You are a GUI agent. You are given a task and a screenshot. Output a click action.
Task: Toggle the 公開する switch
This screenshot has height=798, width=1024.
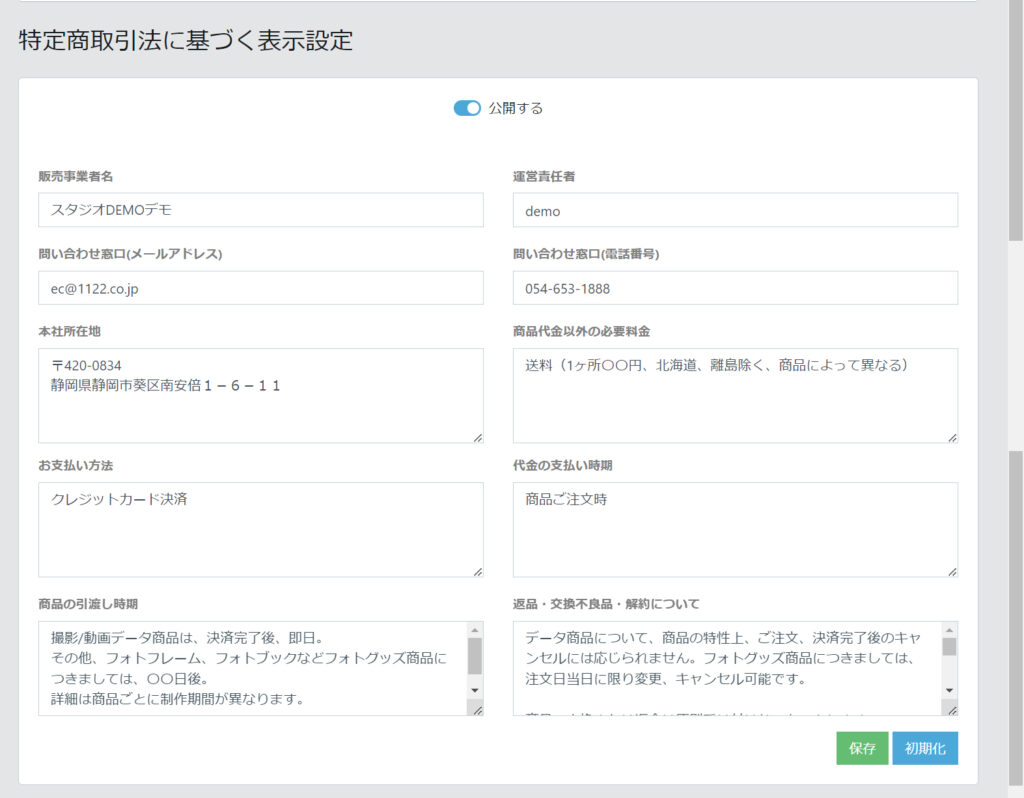click(x=467, y=108)
